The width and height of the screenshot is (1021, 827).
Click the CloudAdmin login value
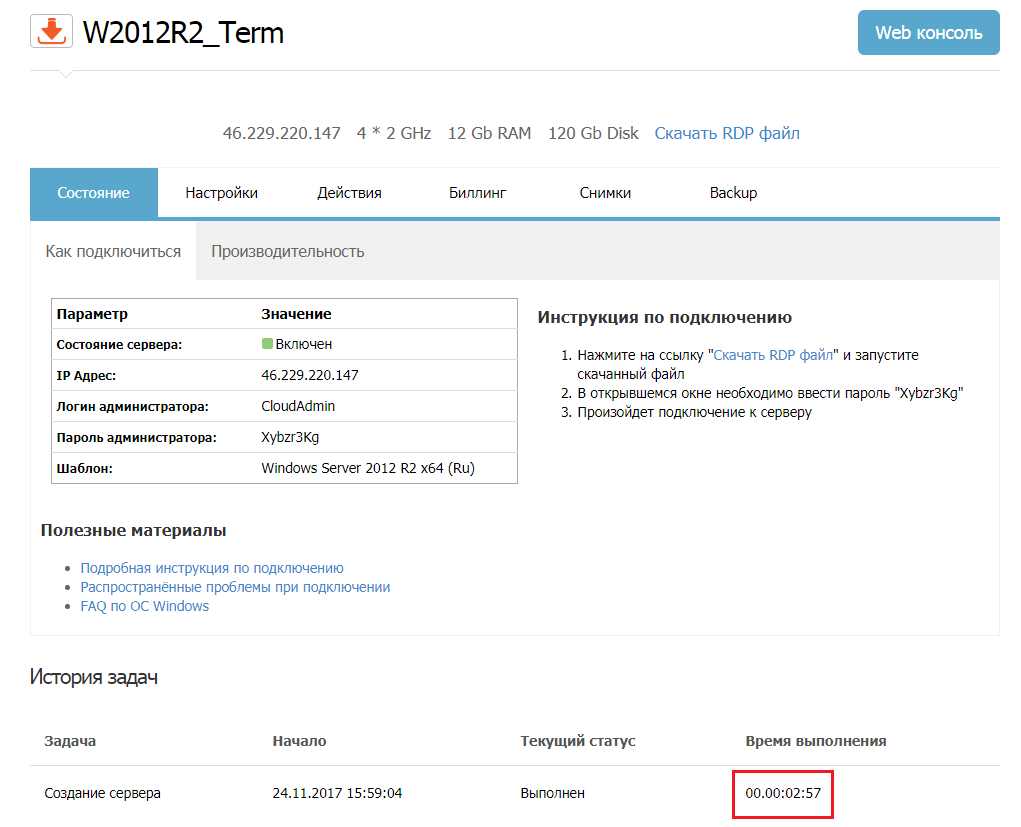point(298,406)
